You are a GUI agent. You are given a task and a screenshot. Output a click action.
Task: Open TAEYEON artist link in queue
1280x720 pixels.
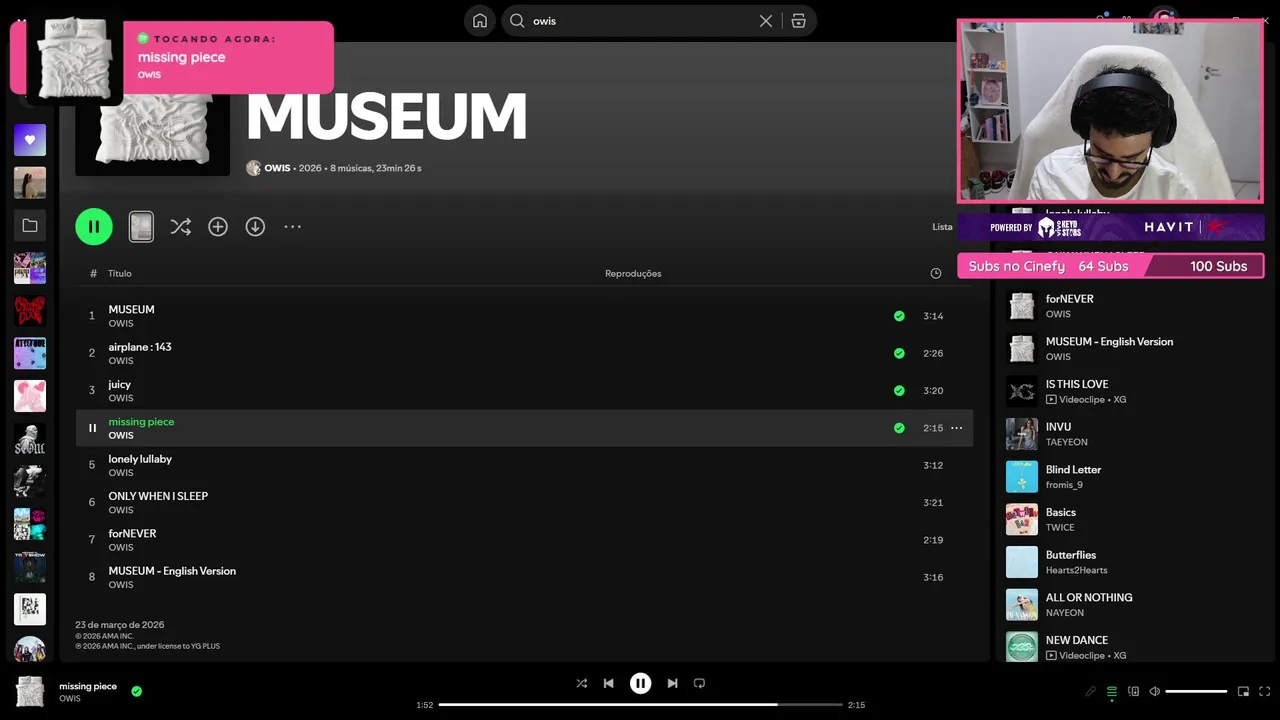[1066, 442]
